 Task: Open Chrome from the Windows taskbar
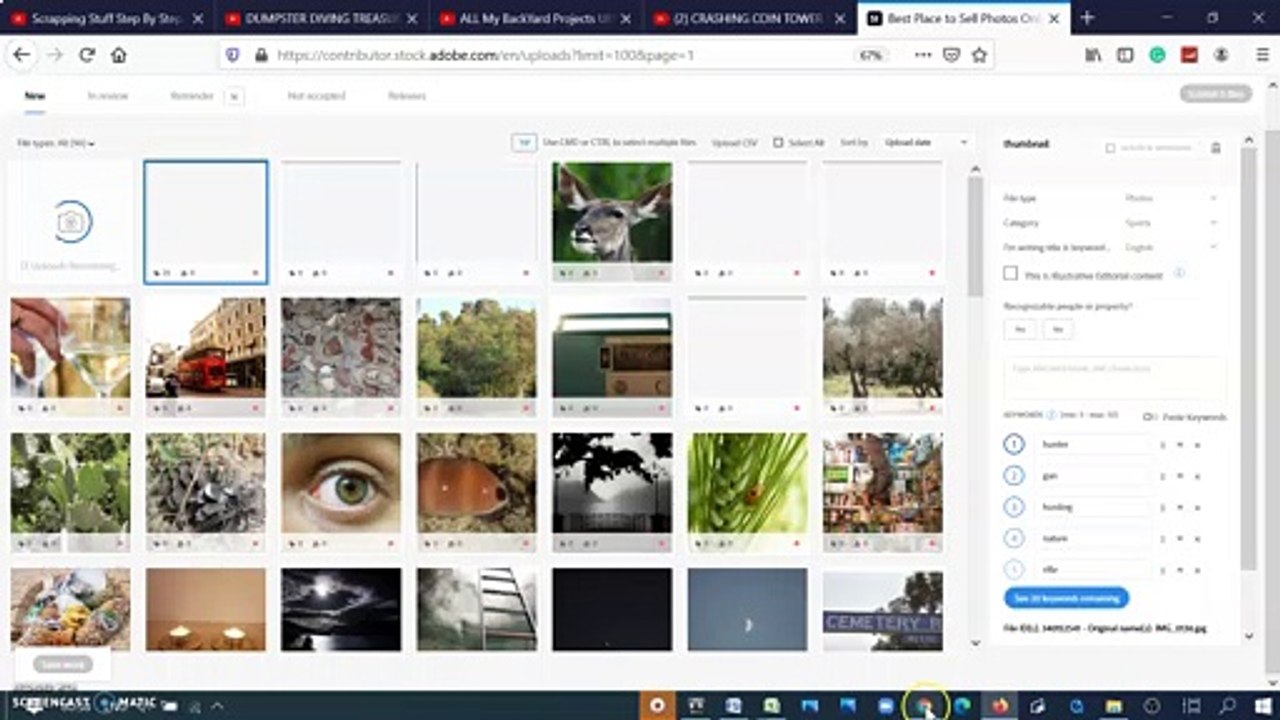point(924,705)
